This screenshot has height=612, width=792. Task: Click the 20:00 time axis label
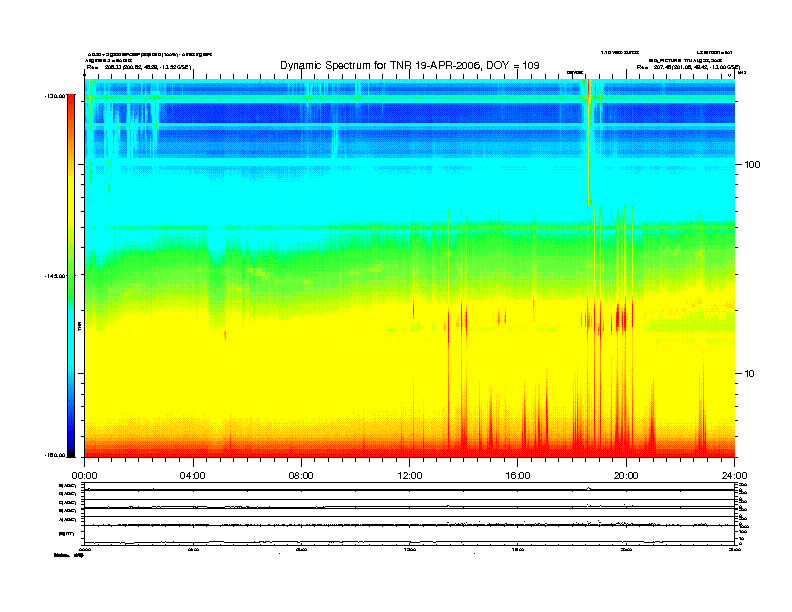[626, 476]
